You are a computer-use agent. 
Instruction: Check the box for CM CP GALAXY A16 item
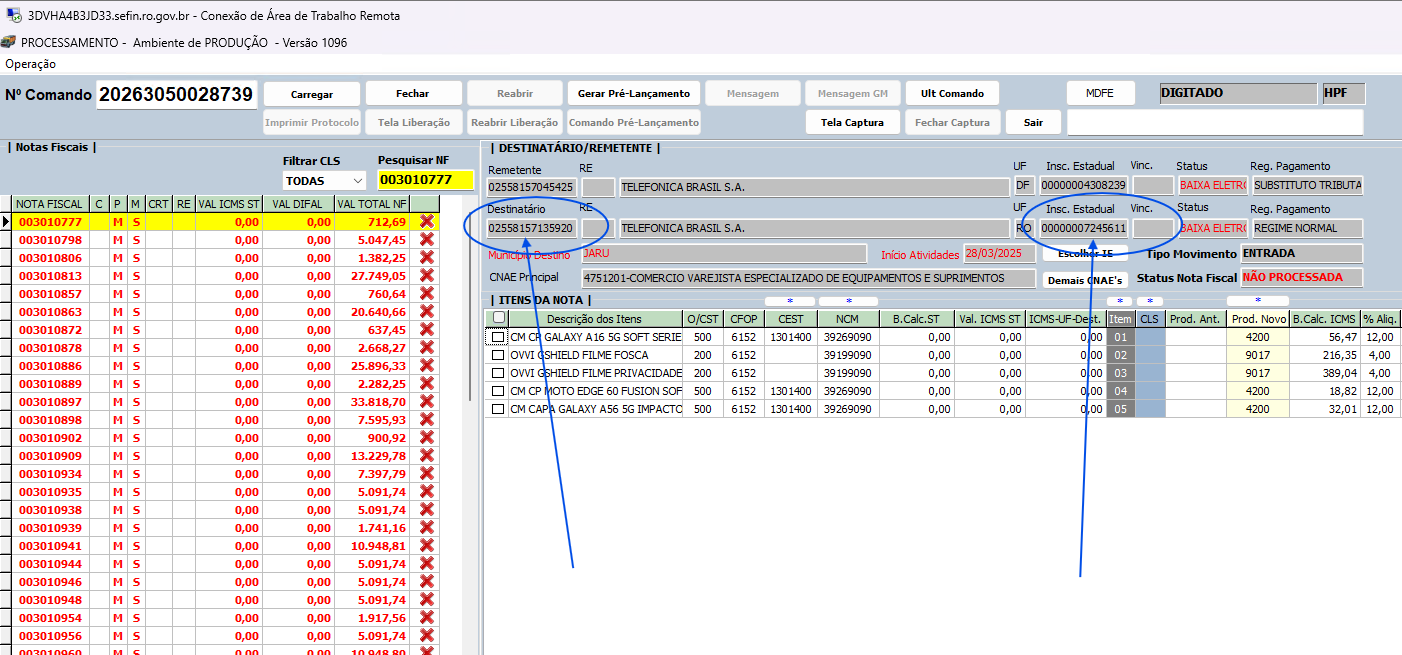pos(497,337)
